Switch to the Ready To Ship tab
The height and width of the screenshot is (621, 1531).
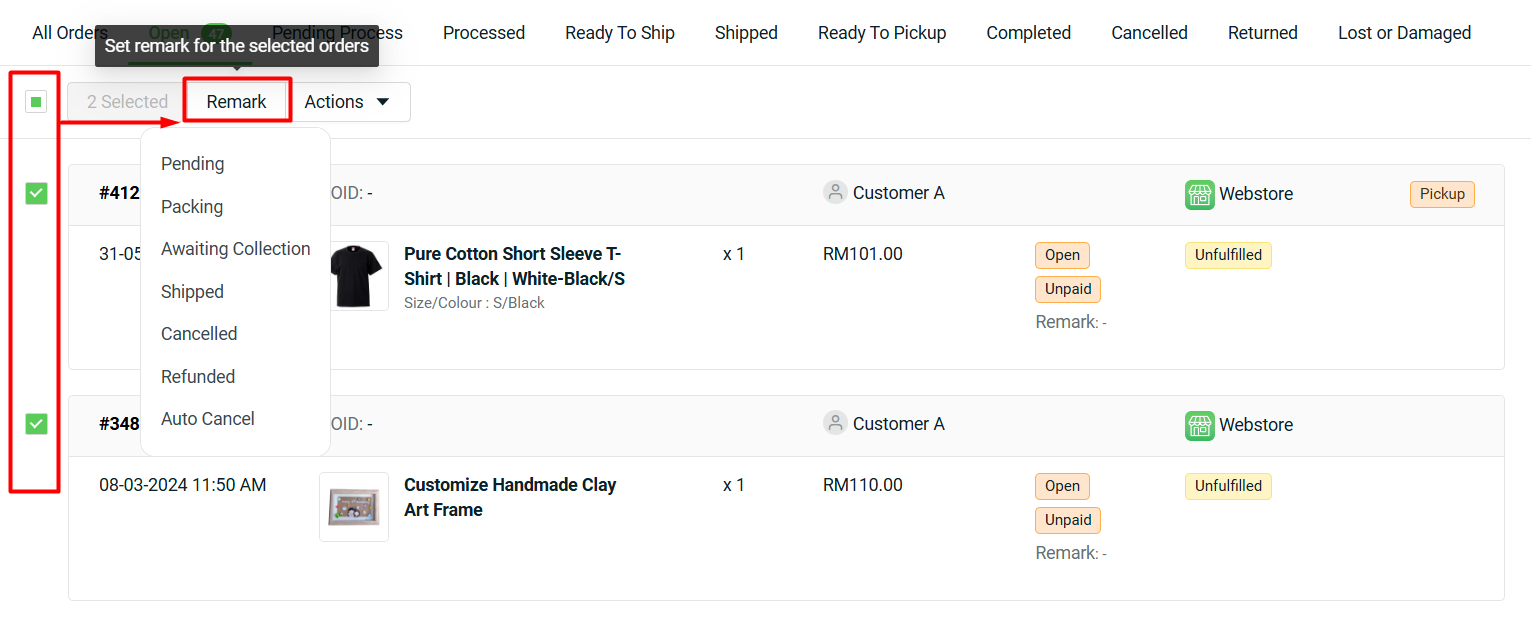point(620,33)
